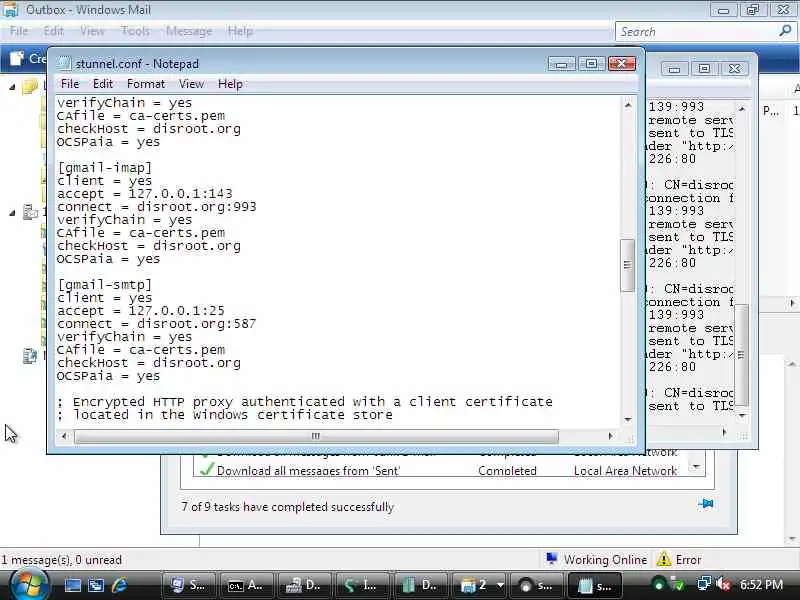Click the Notepad horizontal scrollbar right arrow
Viewport: 800px width, 600px height.
coord(611,436)
